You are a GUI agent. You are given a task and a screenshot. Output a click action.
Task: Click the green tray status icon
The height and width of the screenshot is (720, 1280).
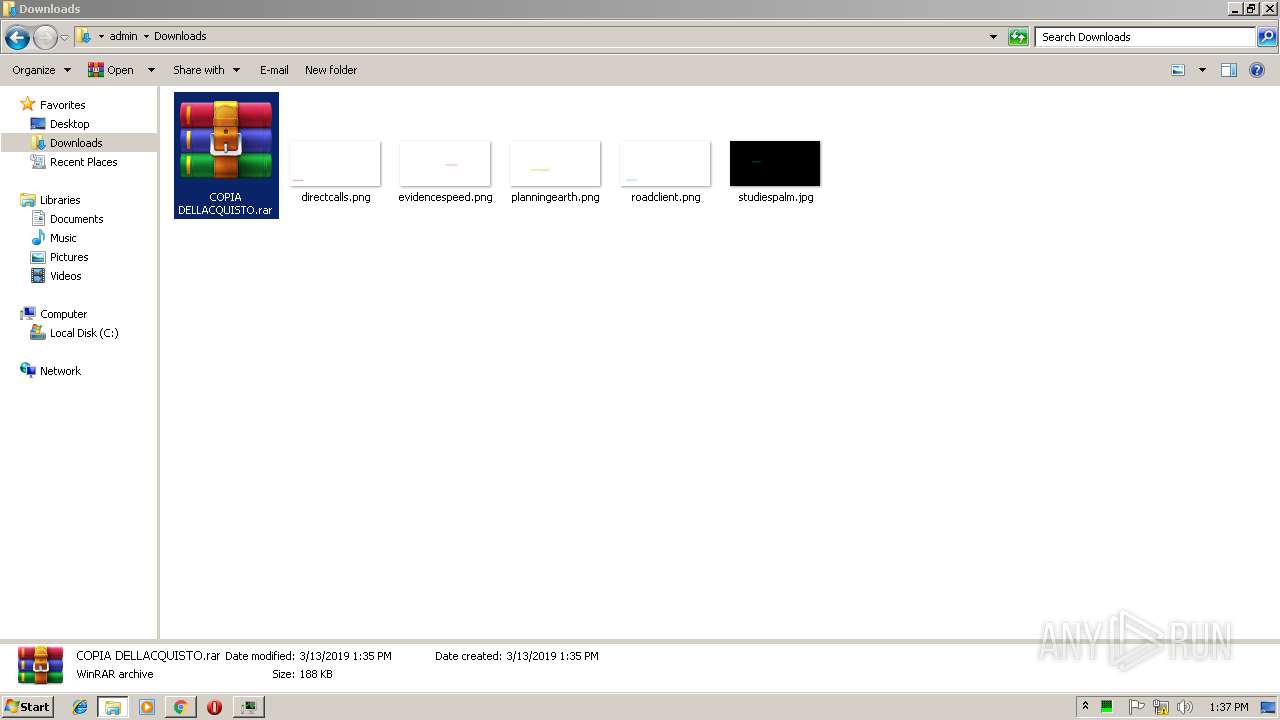(x=1107, y=707)
